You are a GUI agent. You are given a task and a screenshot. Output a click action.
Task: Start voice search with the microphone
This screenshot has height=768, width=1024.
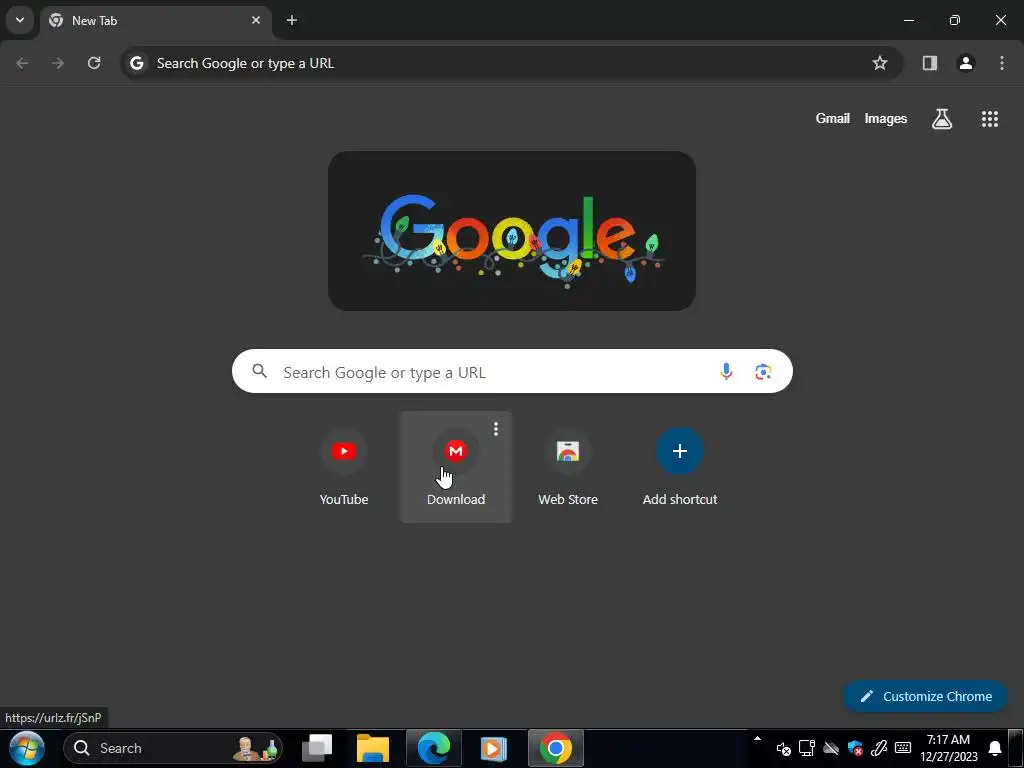tap(726, 372)
